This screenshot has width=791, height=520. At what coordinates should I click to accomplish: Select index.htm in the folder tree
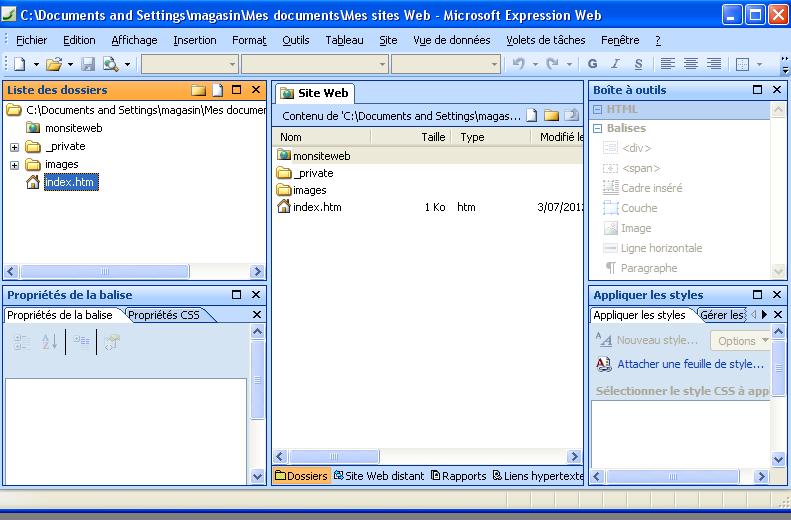coord(71,182)
